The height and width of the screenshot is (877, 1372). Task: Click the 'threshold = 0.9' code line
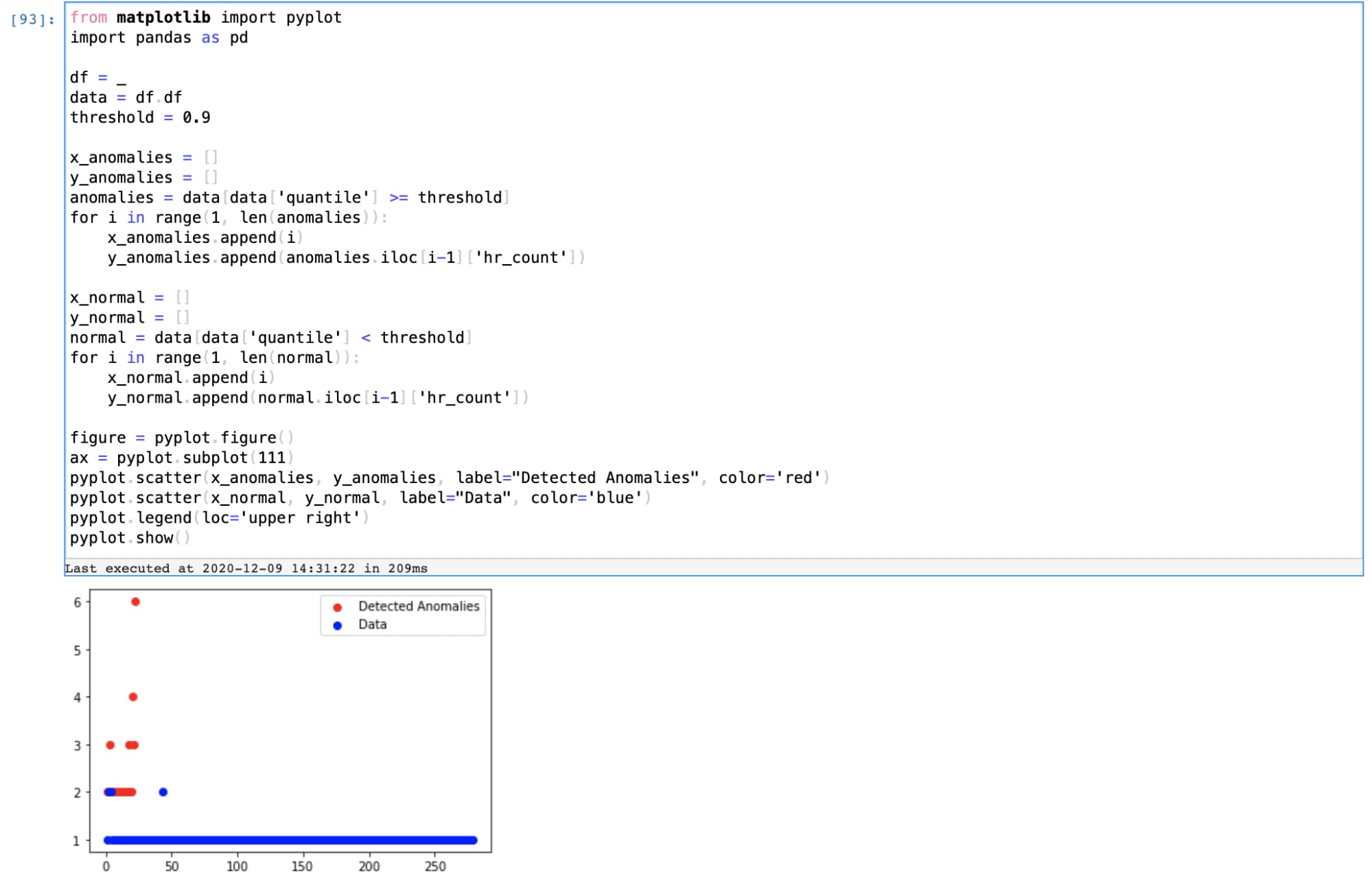[x=140, y=117]
